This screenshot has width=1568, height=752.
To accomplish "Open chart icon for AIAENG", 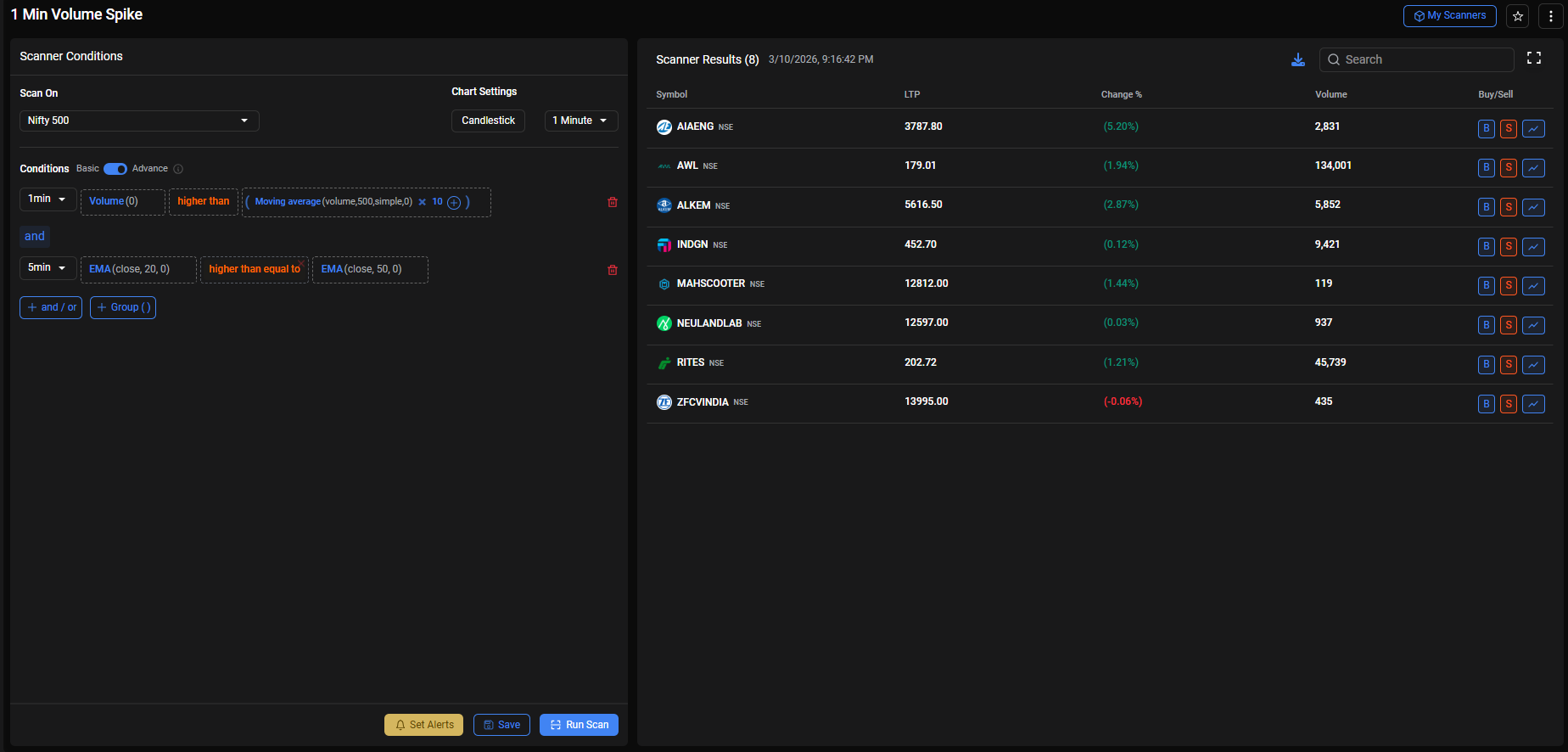I will 1532,129.
